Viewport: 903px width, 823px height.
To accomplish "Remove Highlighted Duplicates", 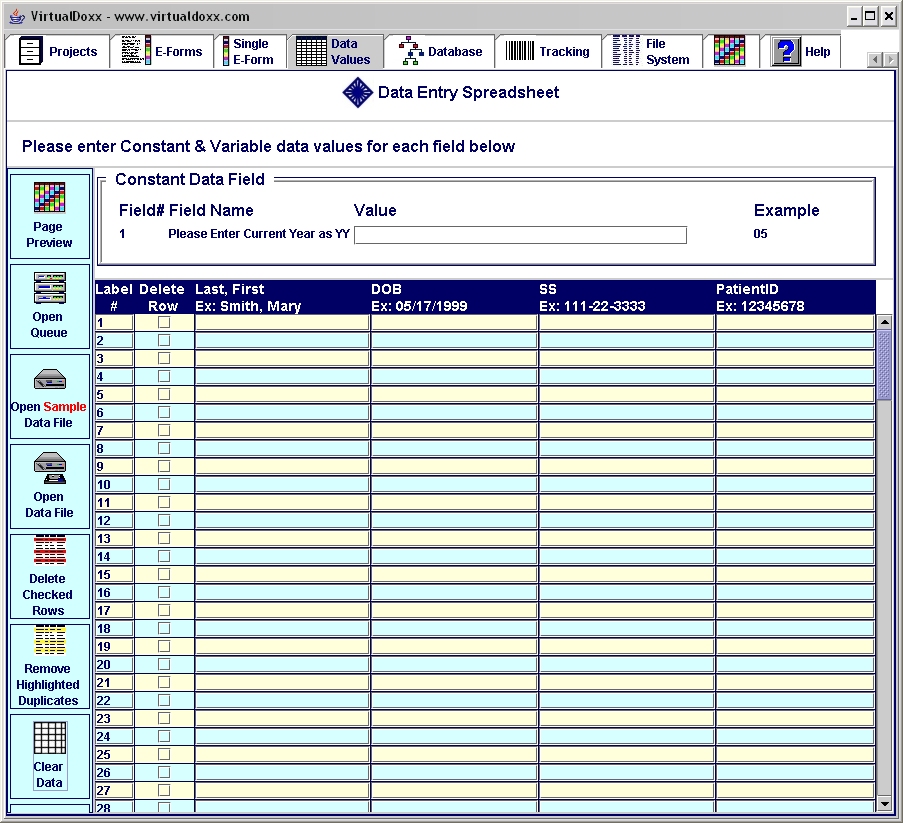I will [50, 666].
